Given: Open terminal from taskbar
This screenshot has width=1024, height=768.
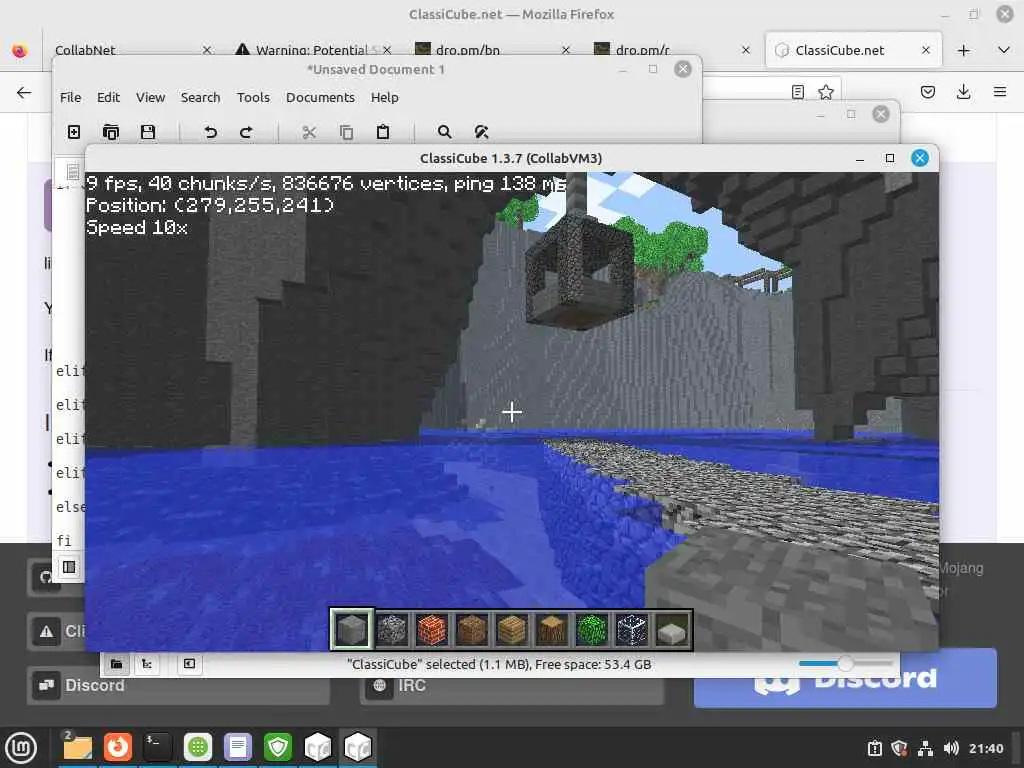Looking at the screenshot, I should point(157,747).
